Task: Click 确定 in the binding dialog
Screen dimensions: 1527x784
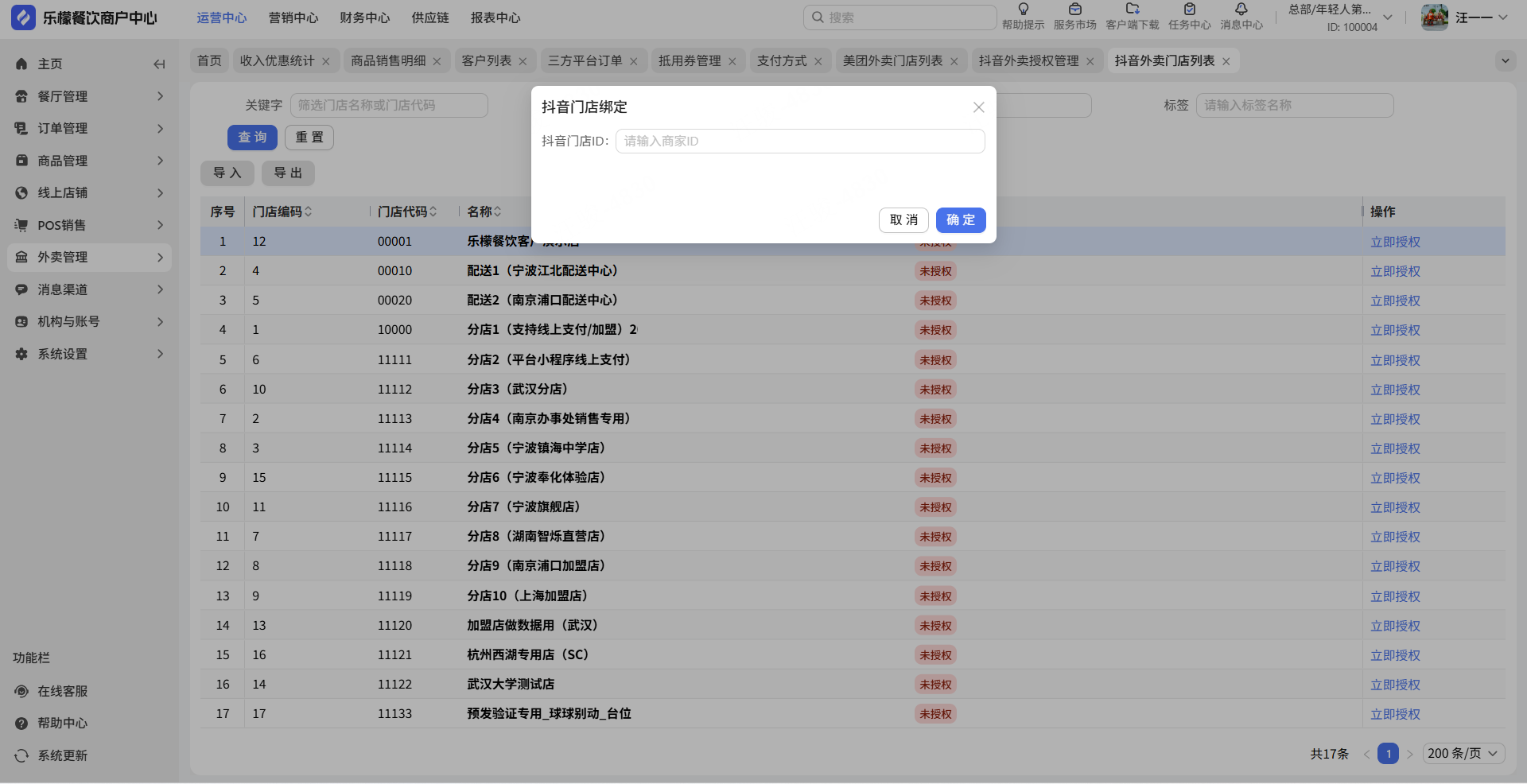Action: tap(961, 220)
